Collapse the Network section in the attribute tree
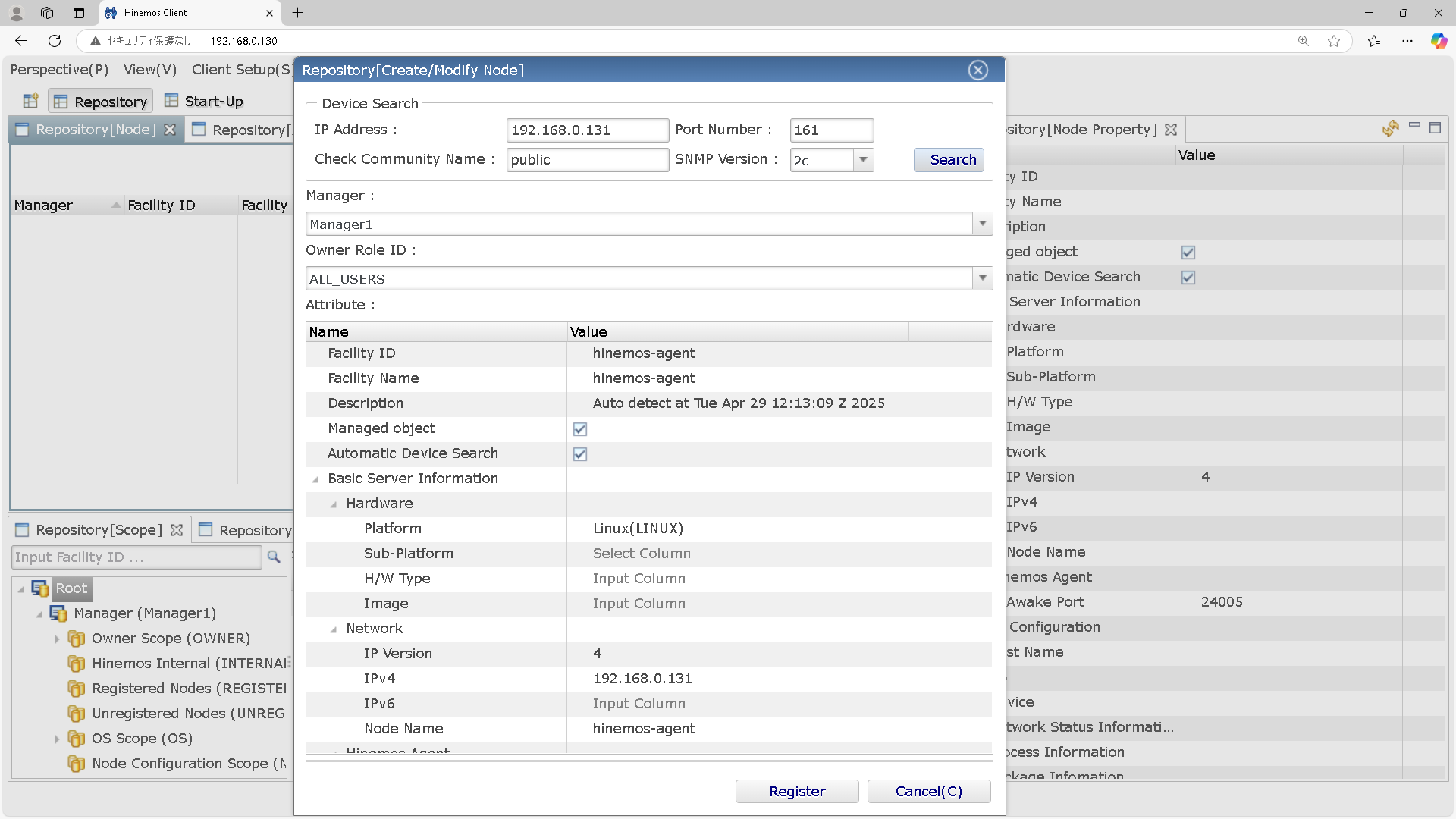Image resolution: width=1456 pixels, height=819 pixels. tap(334, 629)
